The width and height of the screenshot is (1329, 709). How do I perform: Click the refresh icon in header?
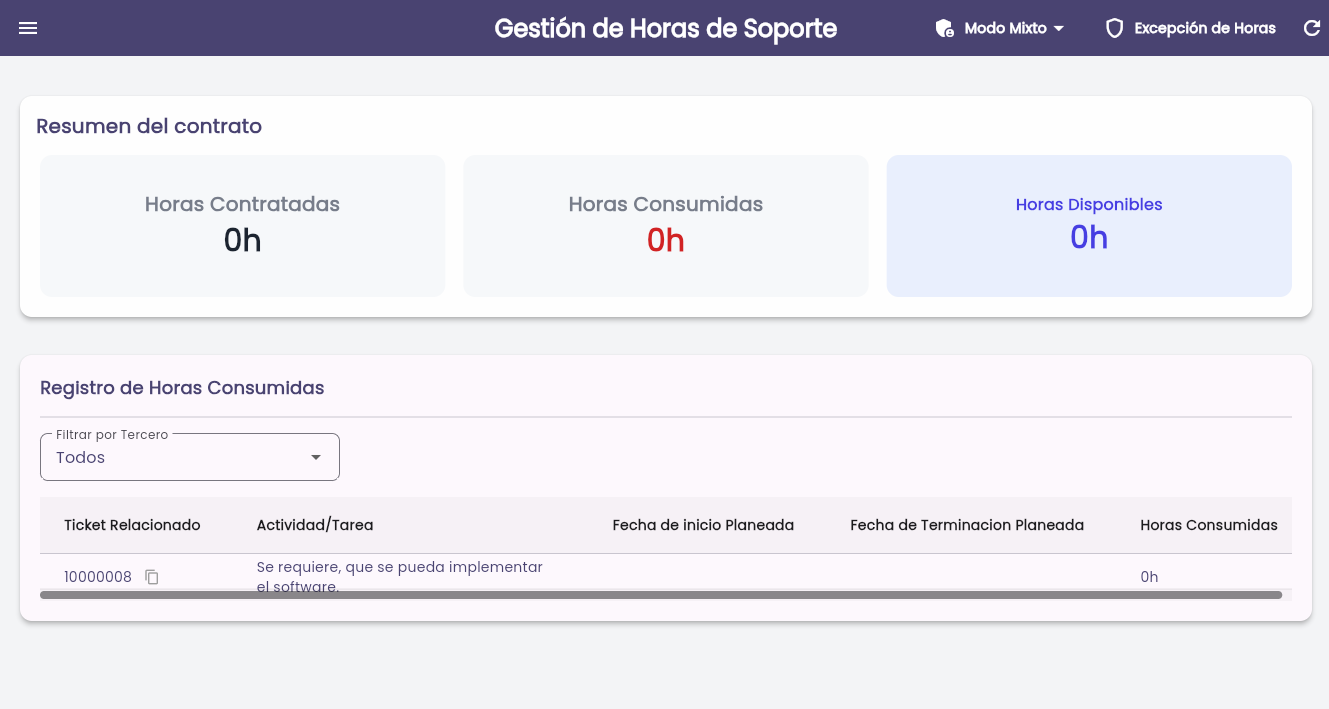tap(1312, 28)
